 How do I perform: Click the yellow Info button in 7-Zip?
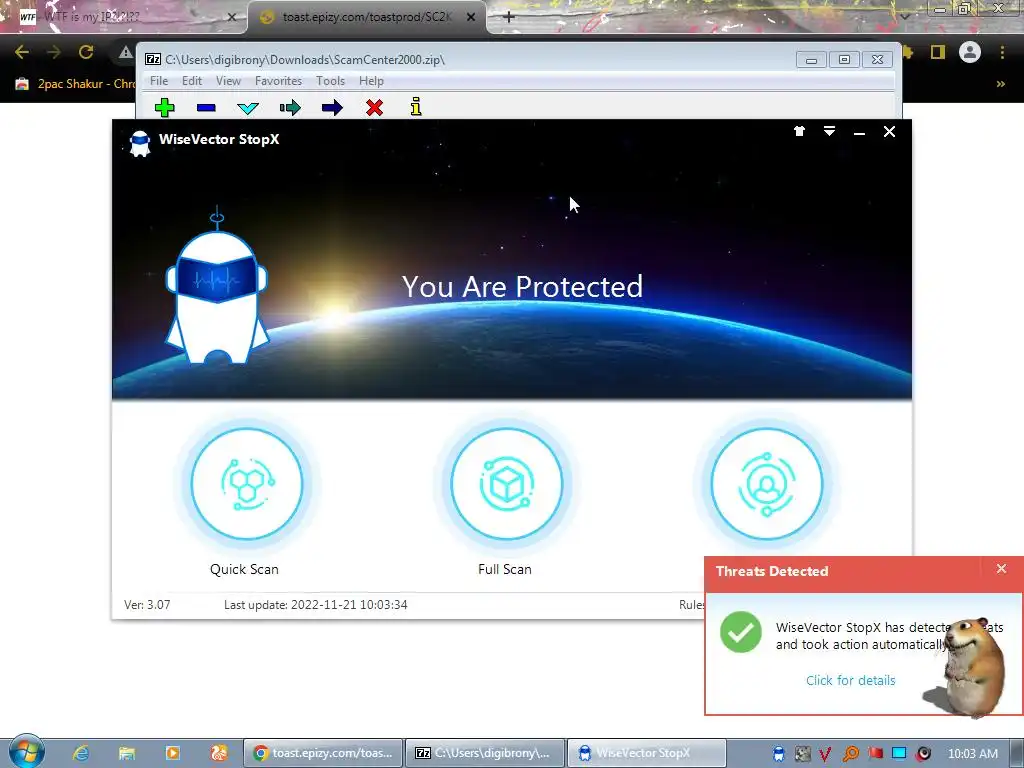pos(416,107)
